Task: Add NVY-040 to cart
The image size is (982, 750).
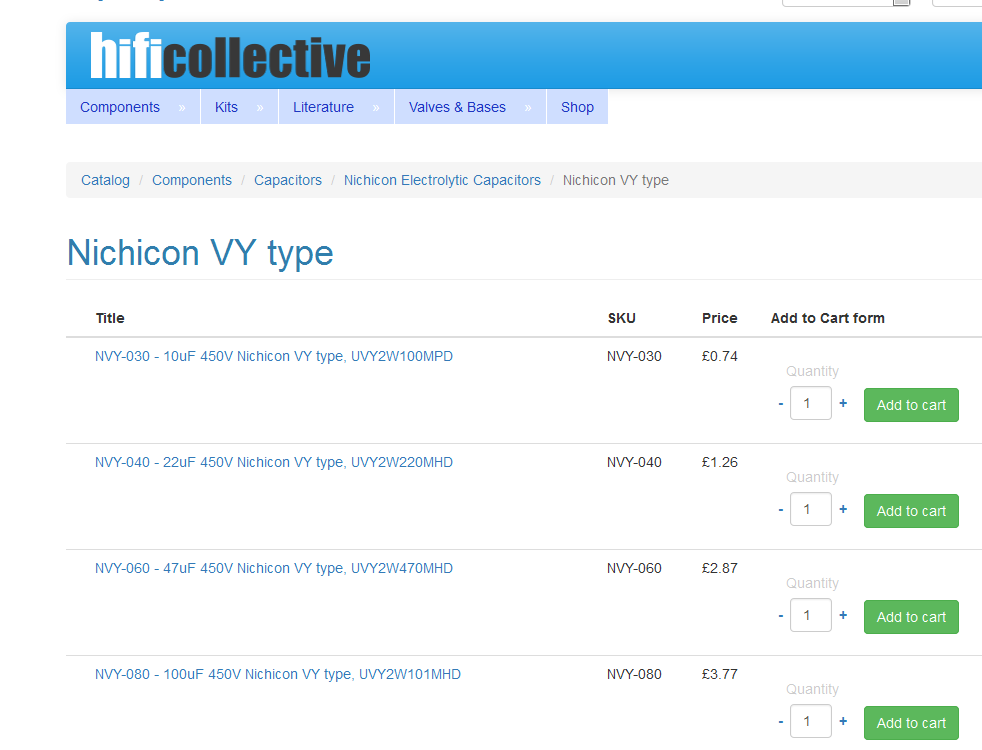Action: (911, 511)
